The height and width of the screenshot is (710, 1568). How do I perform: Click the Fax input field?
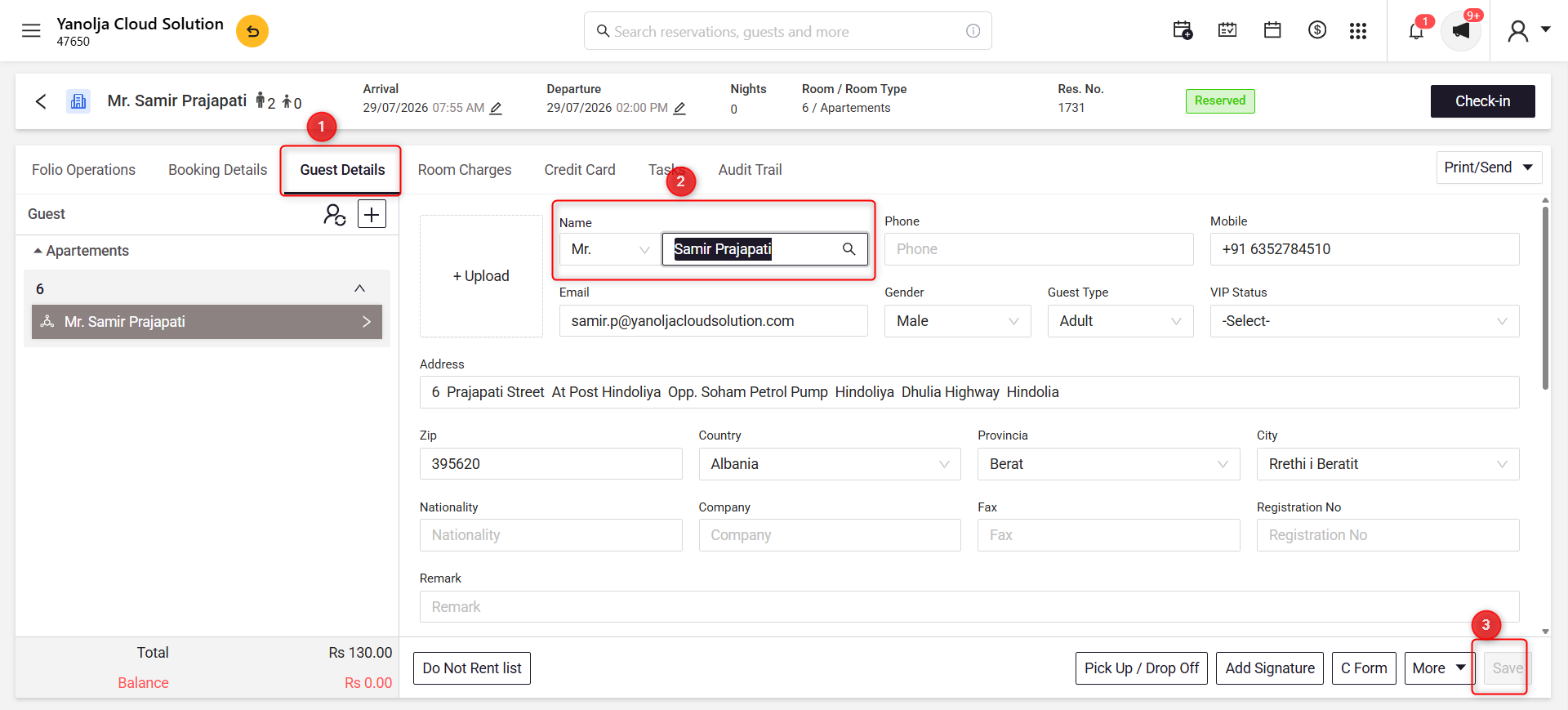point(1109,535)
